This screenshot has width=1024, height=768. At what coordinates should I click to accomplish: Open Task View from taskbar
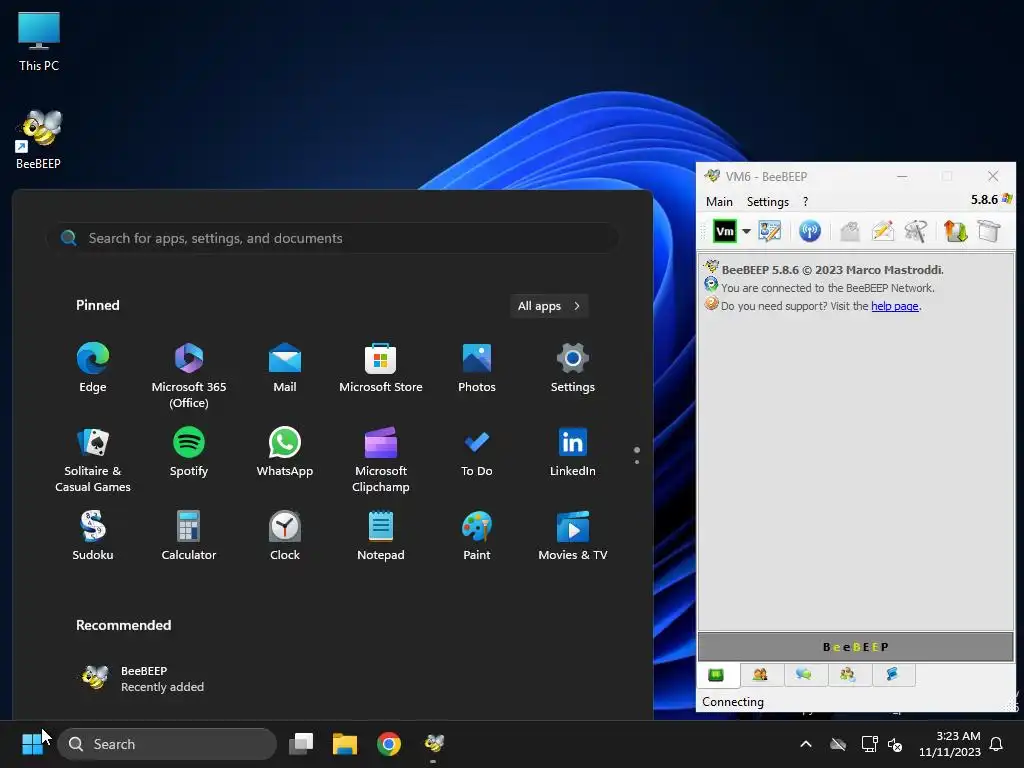point(301,744)
